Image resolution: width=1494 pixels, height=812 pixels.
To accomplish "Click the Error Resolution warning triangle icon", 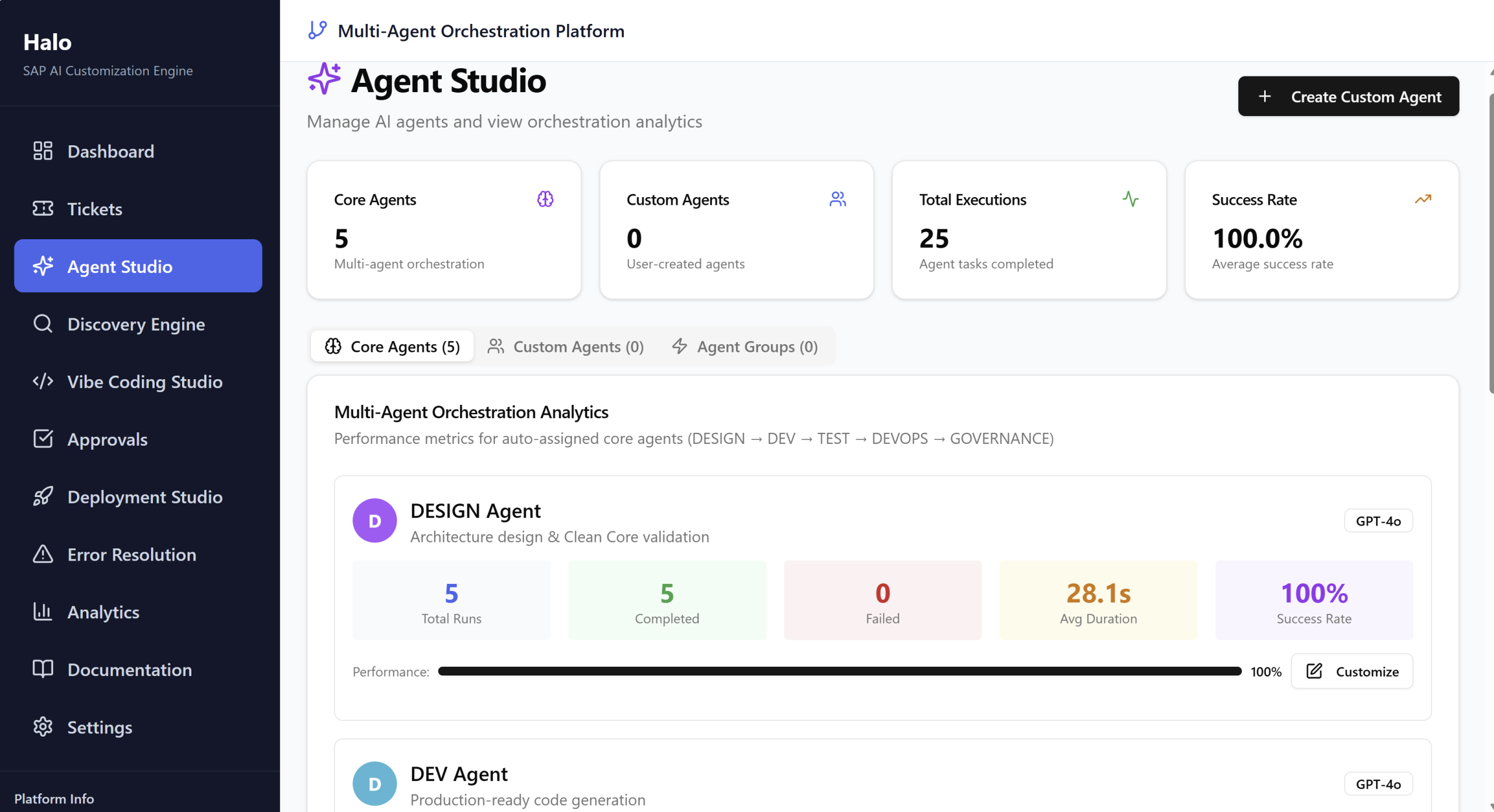I will tap(43, 554).
